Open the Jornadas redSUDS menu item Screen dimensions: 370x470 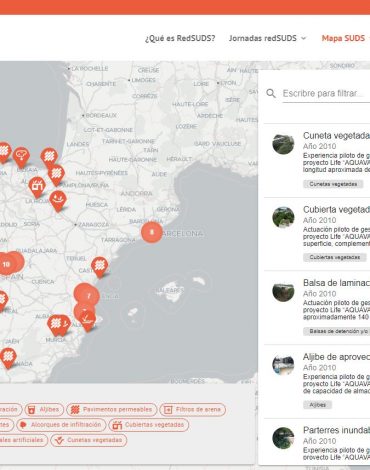tap(263, 38)
